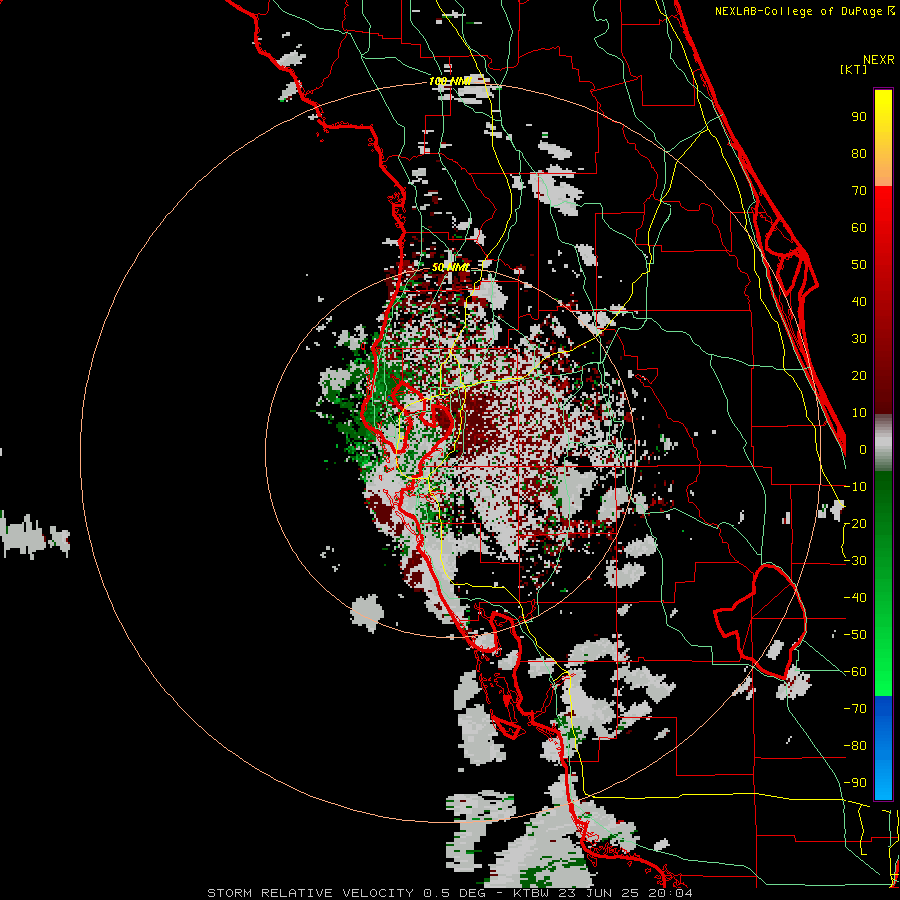This screenshot has height=900, width=900.
Task: Click the -90 value on velocity scale
Action: (855, 783)
